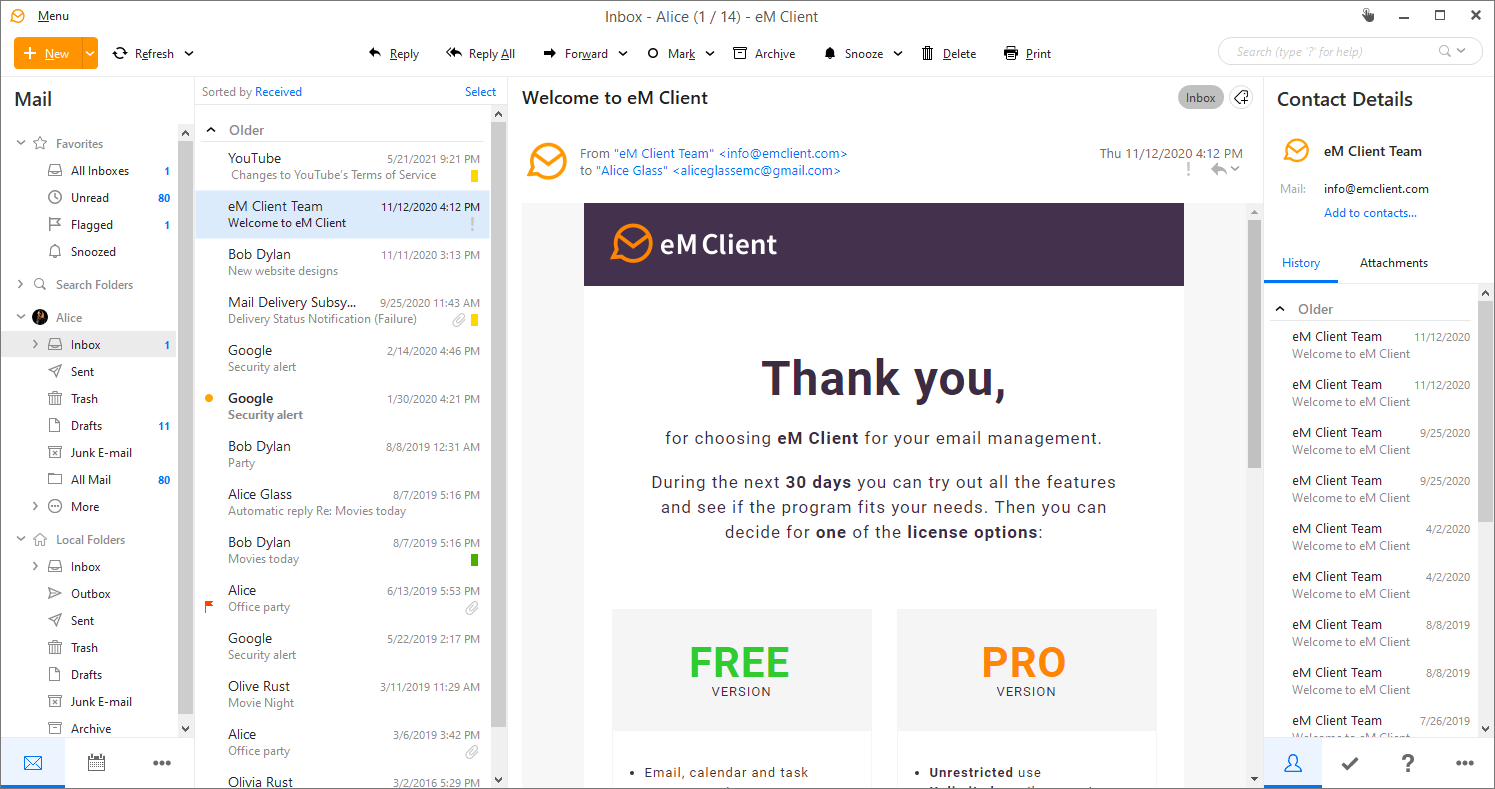
Task: Switch to Contacts using the bottom-right people icon
Action: [1293, 763]
